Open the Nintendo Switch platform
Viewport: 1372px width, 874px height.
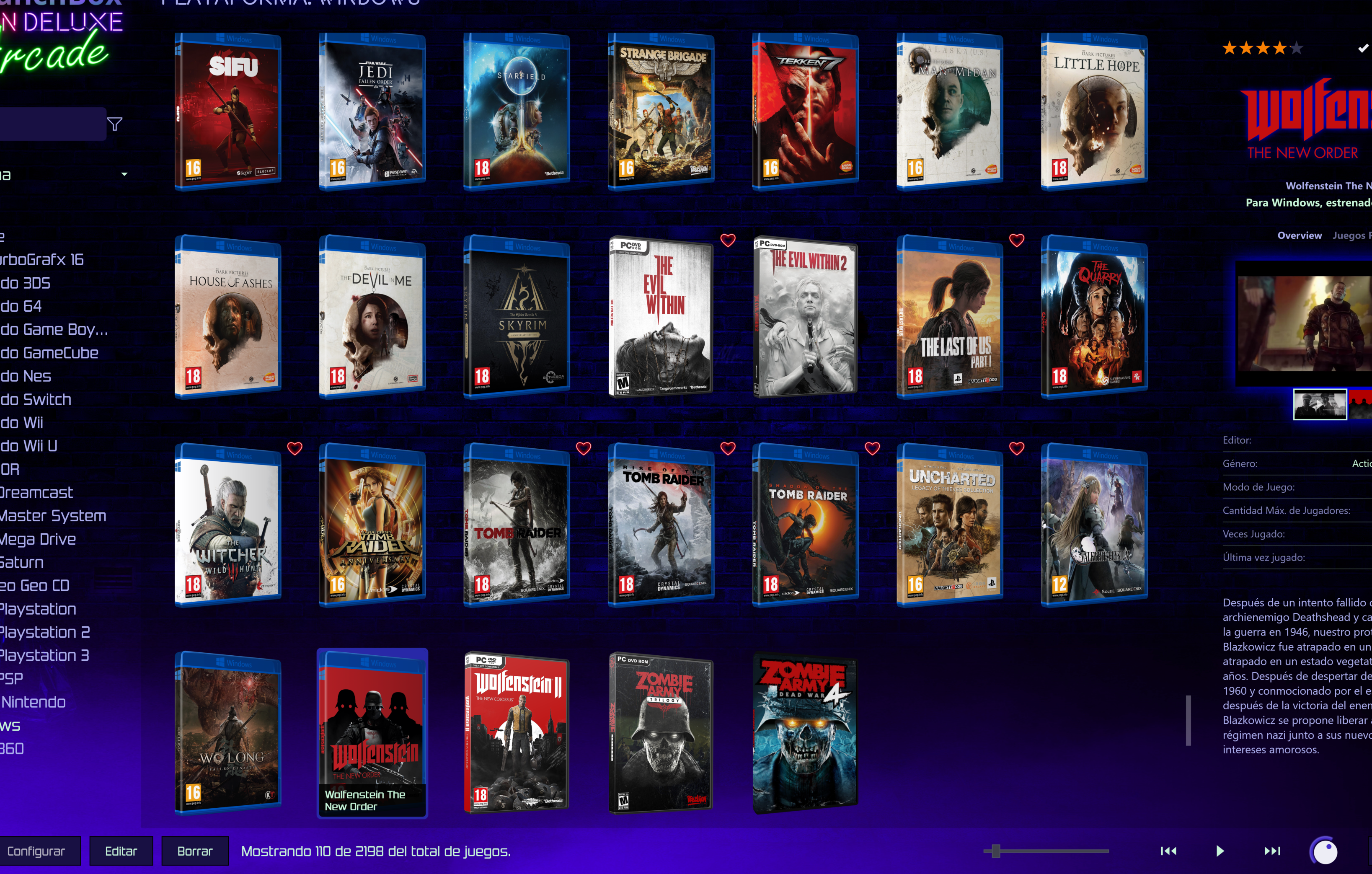[36, 399]
